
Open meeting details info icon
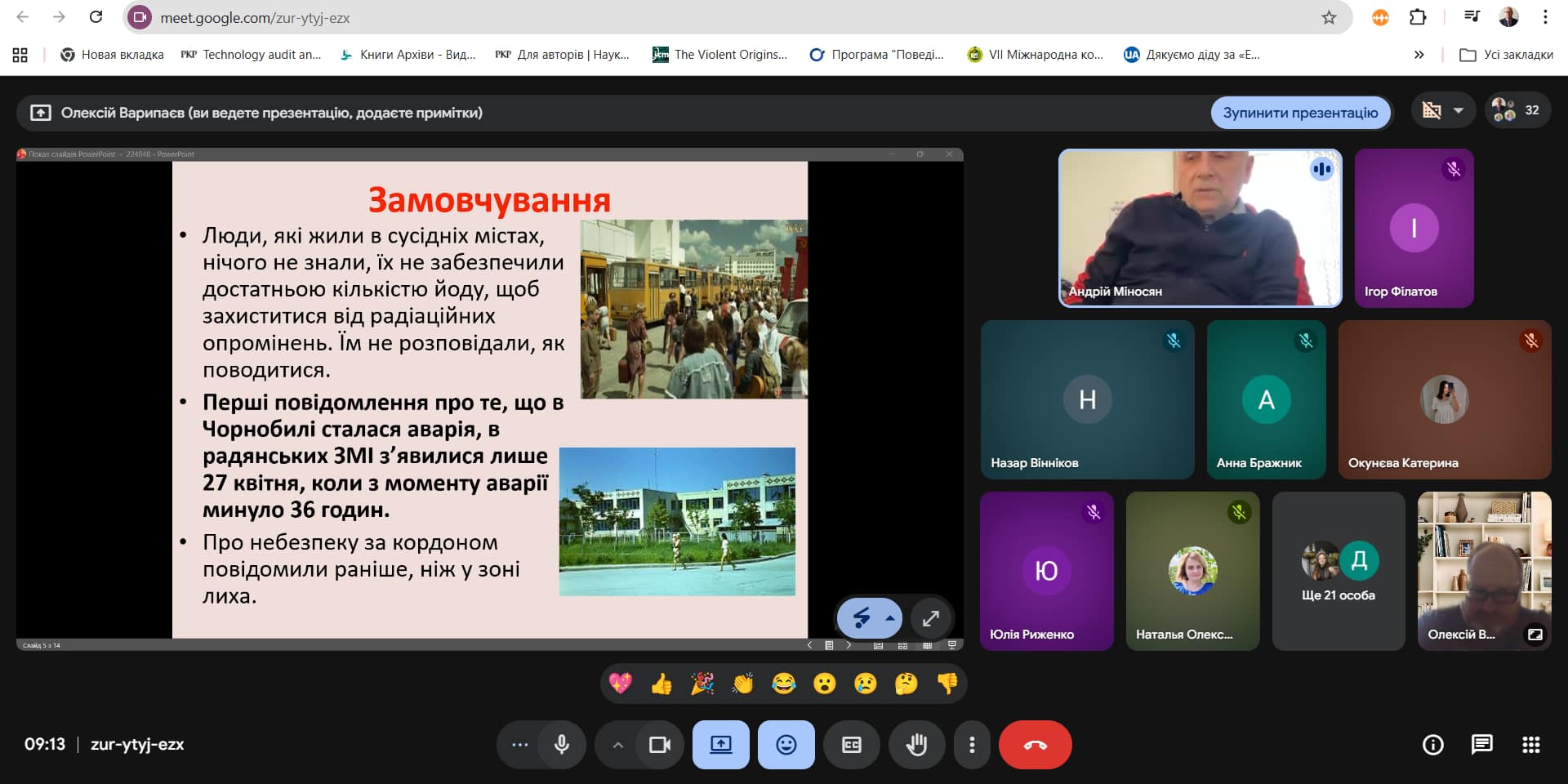[x=1432, y=744]
